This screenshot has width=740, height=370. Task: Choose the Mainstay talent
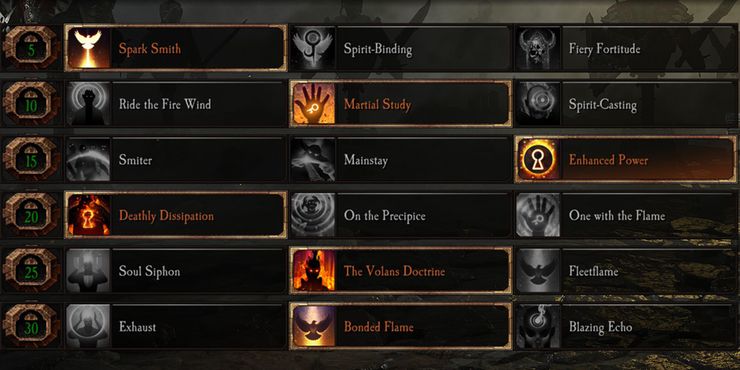coord(401,160)
